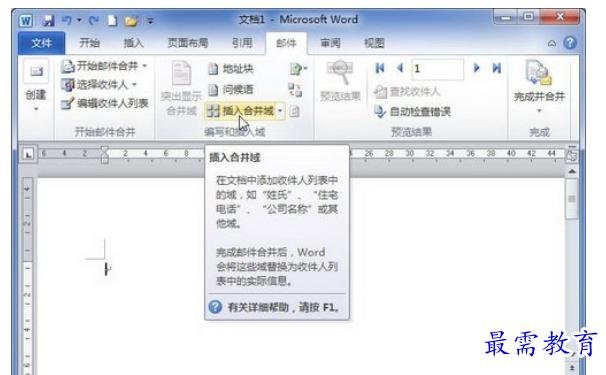Minimize the ribbon with the caret icon
The width and height of the screenshot is (606, 375).
(x=552, y=43)
